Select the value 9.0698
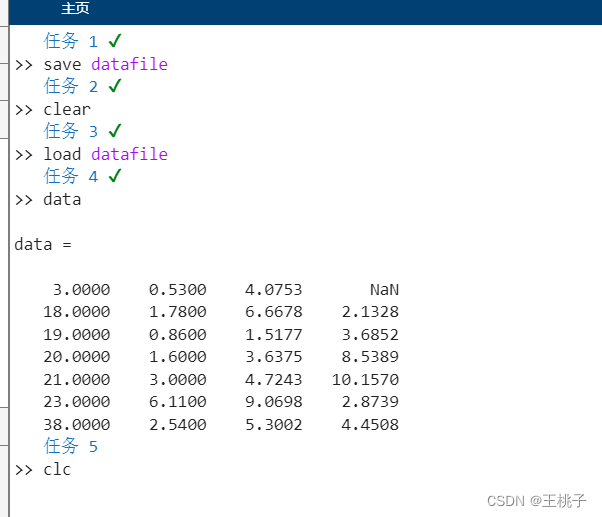Screen dimensions: 602x517 coord(274,401)
